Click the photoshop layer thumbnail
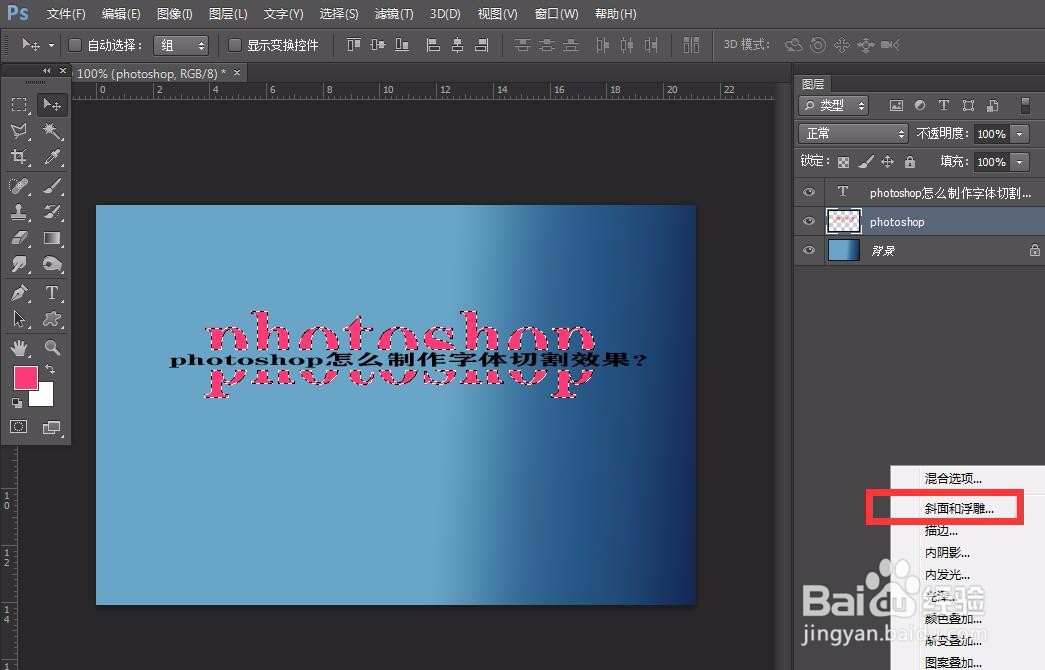The image size is (1045, 670). point(844,221)
